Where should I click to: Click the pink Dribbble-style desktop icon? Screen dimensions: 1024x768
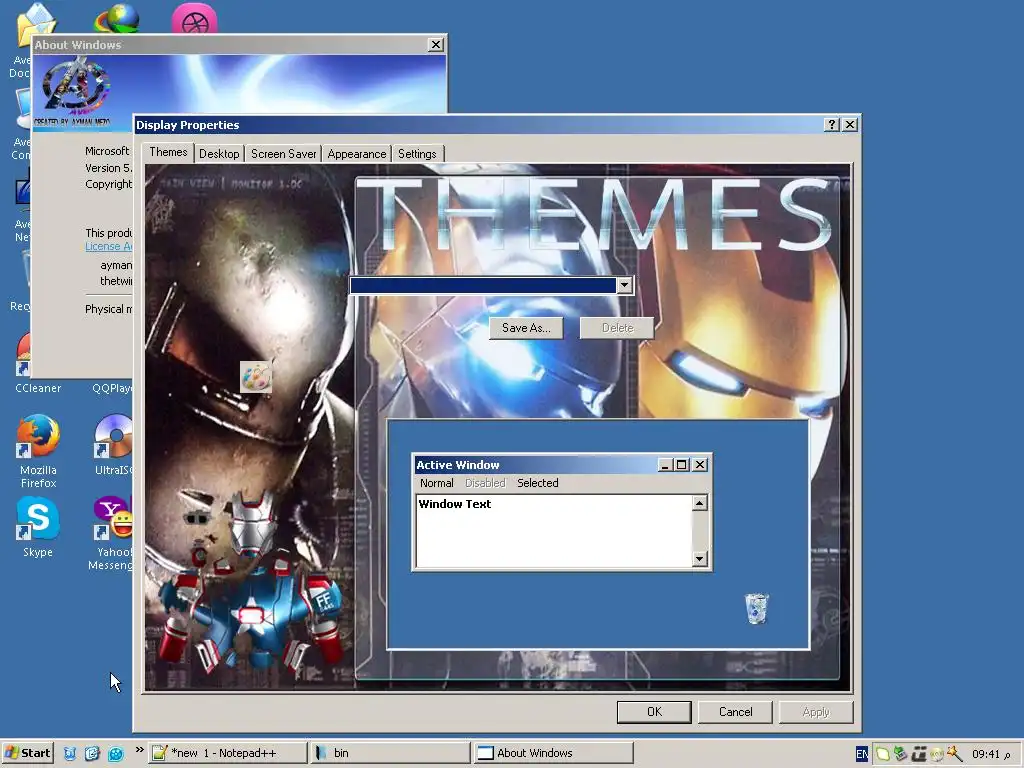(194, 20)
